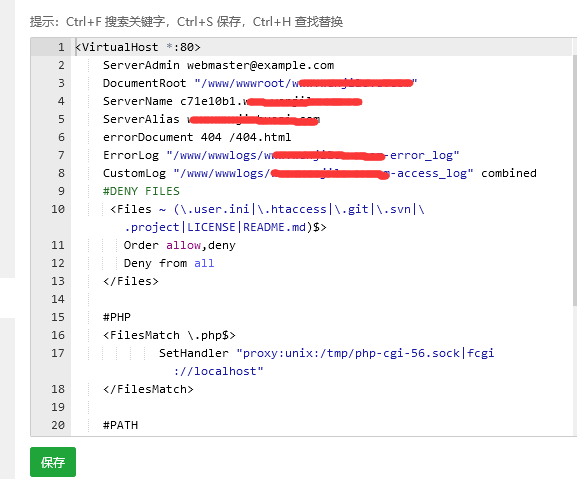
Task: Click the ://localhost" continuation text
Action: (x=218, y=372)
